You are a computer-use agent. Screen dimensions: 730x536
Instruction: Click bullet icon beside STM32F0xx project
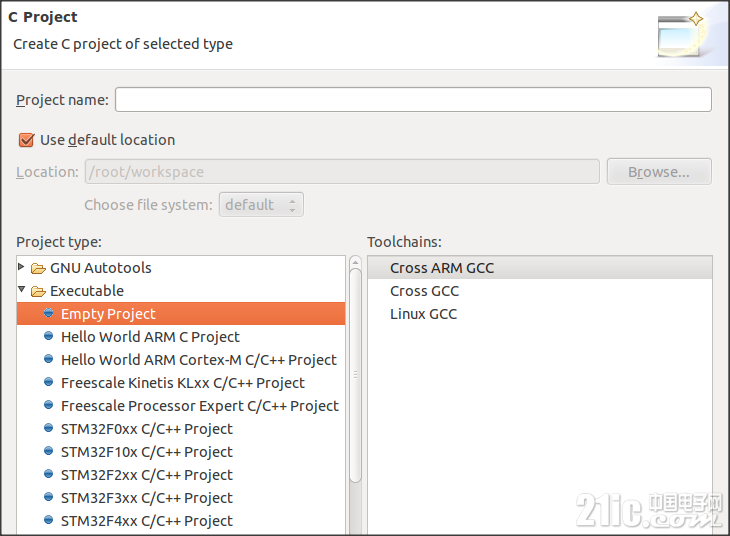[x=48, y=427]
